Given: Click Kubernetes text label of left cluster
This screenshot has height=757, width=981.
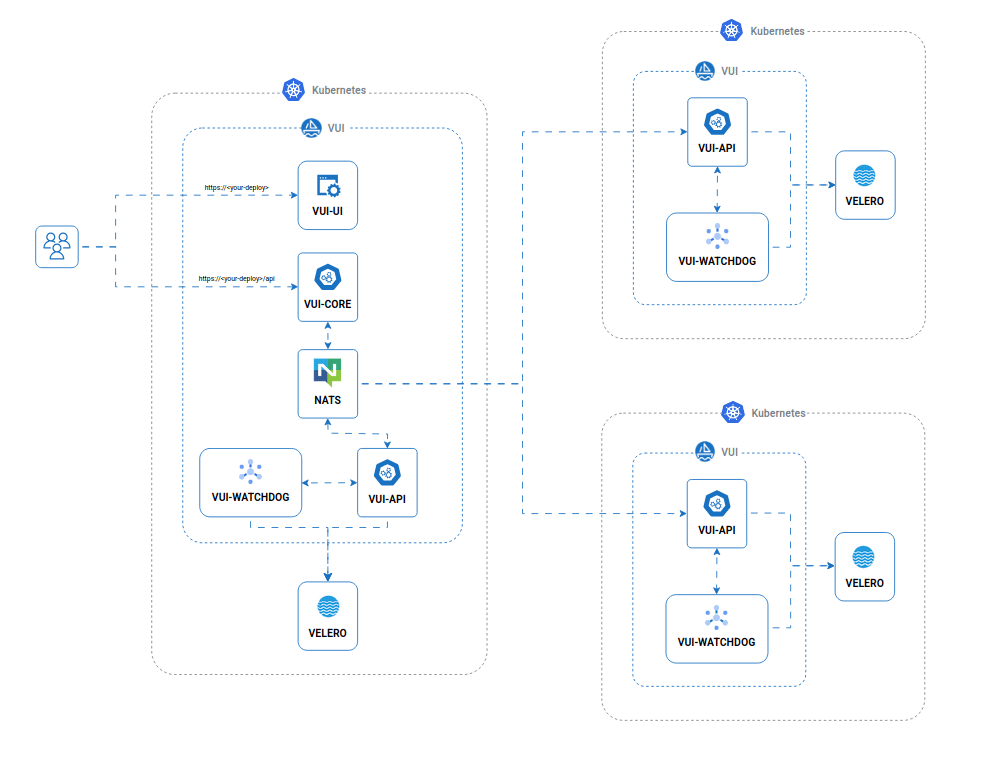Looking at the screenshot, I should (x=339, y=90).
